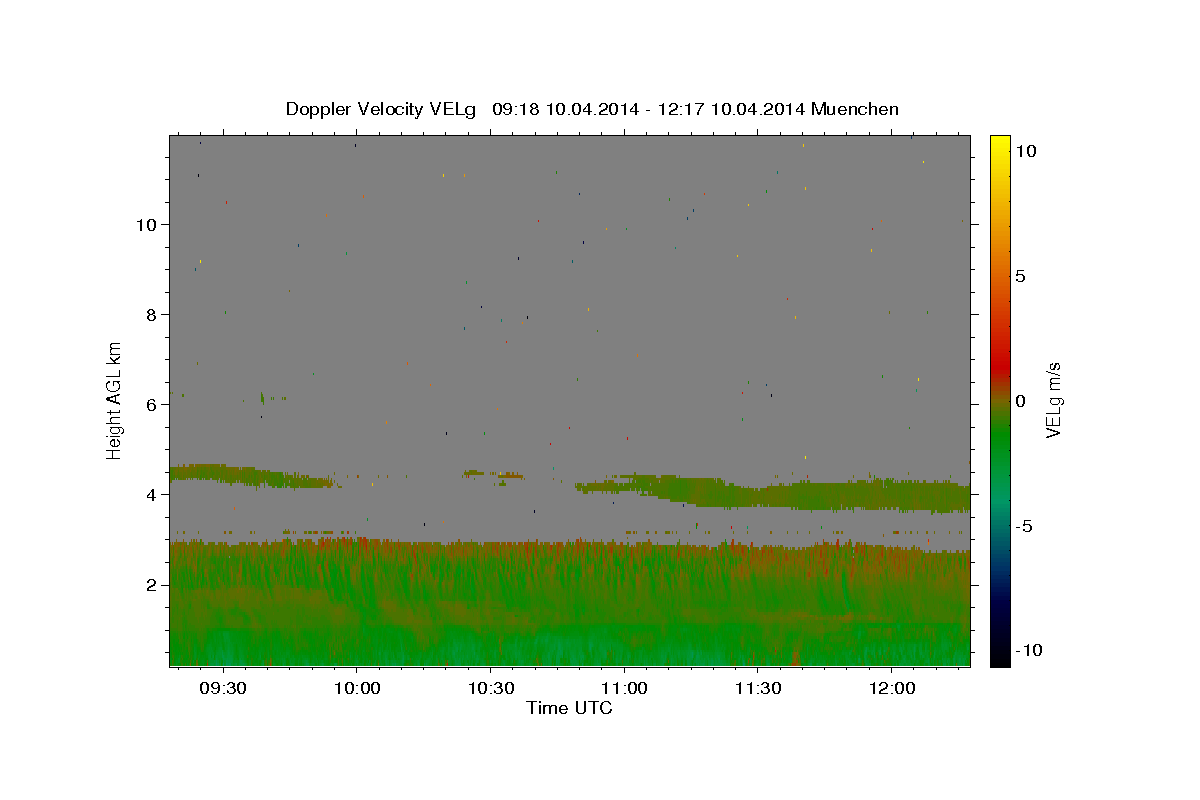Image resolution: width=1200 pixels, height=800 pixels.
Task: Click the colorbar tick label 0
Action: click(1020, 401)
